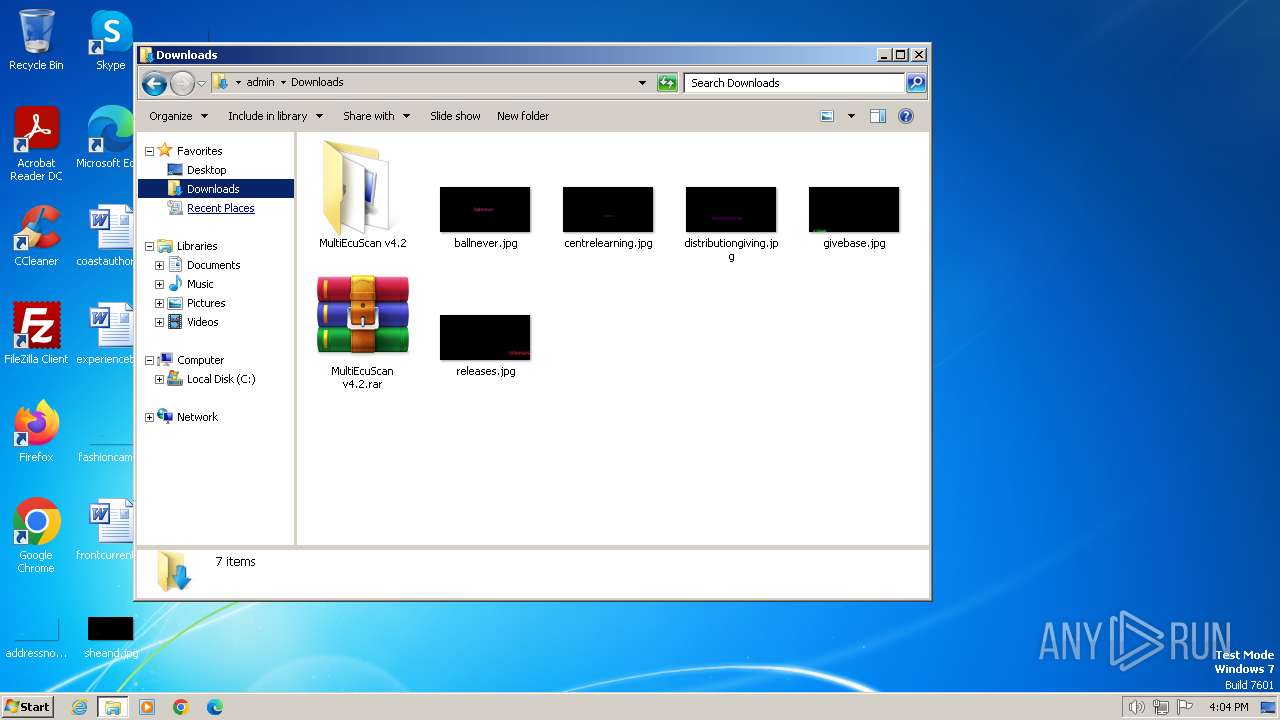Open Explorer help icon
This screenshot has width=1280, height=720.
coord(906,116)
